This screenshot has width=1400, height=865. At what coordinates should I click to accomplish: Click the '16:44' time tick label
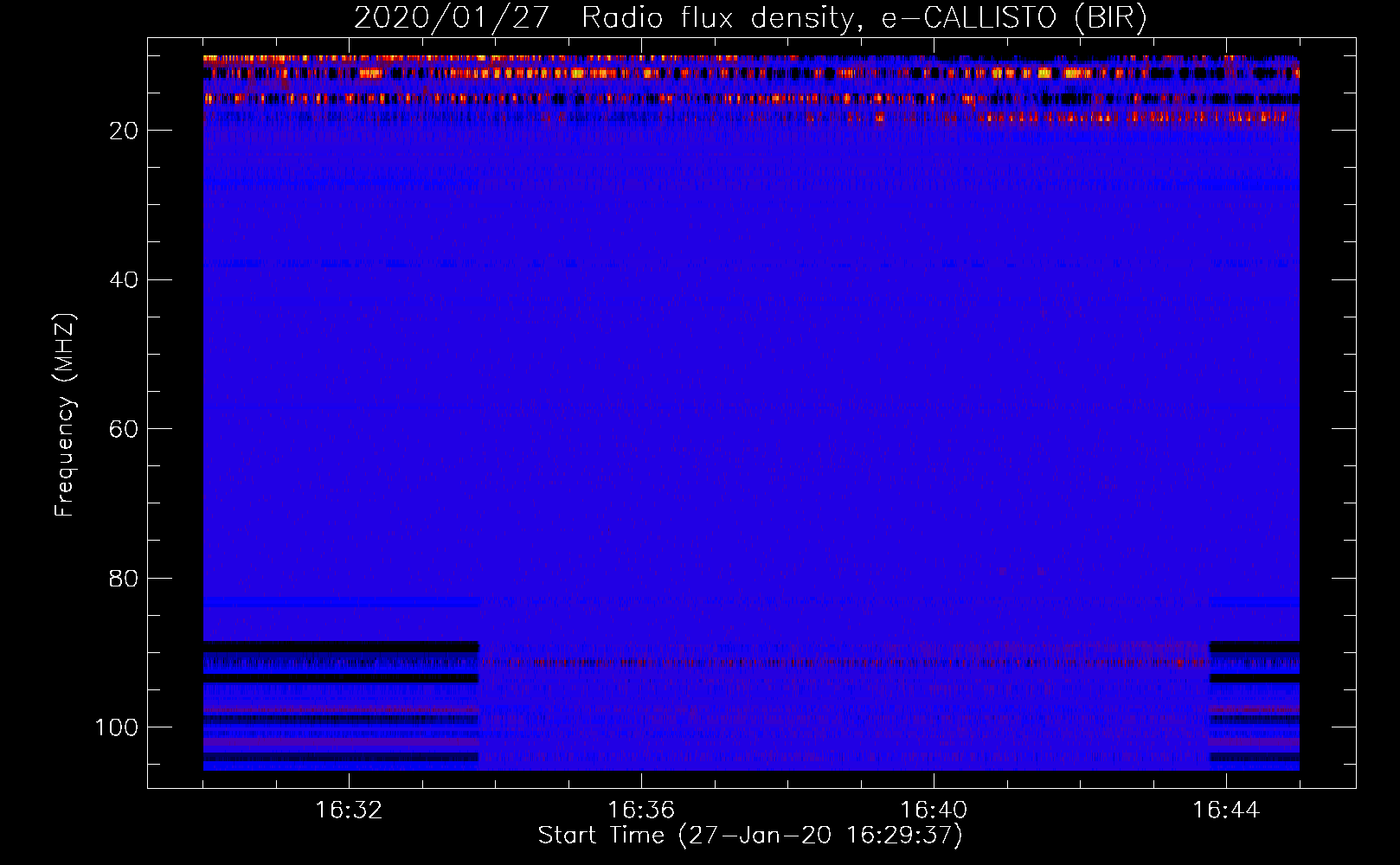point(1226,811)
